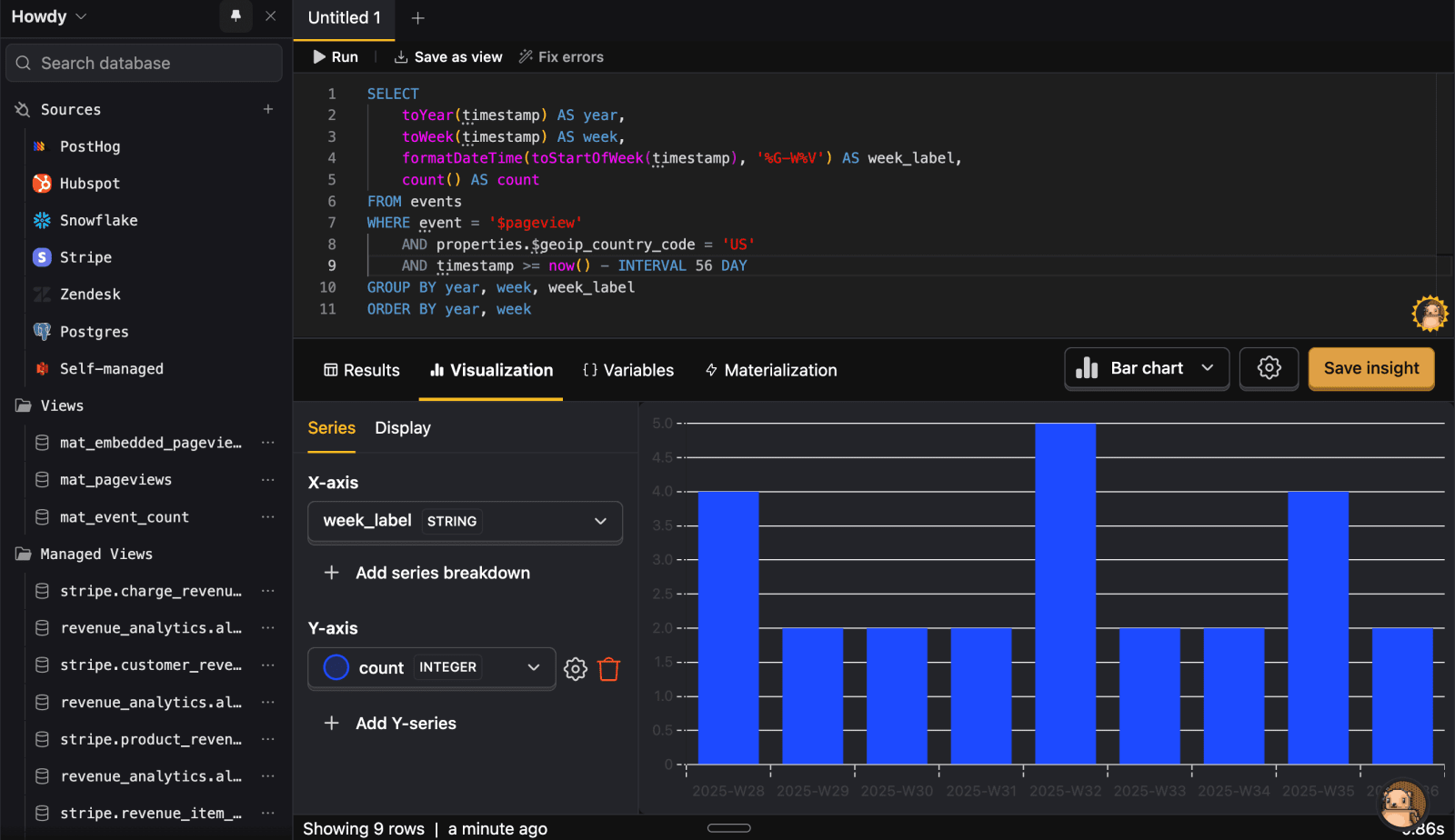Click Save as view
1455x840 pixels.
click(448, 56)
